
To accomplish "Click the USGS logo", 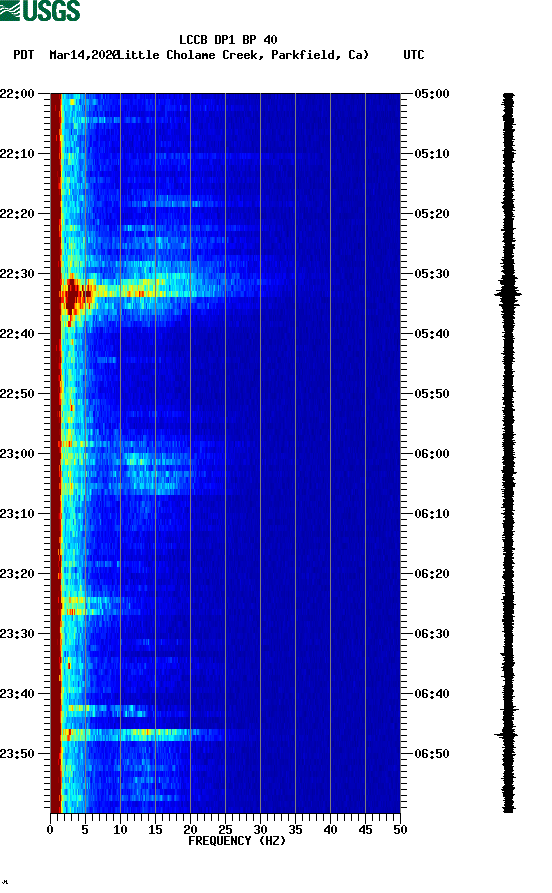I will click(40, 10).
